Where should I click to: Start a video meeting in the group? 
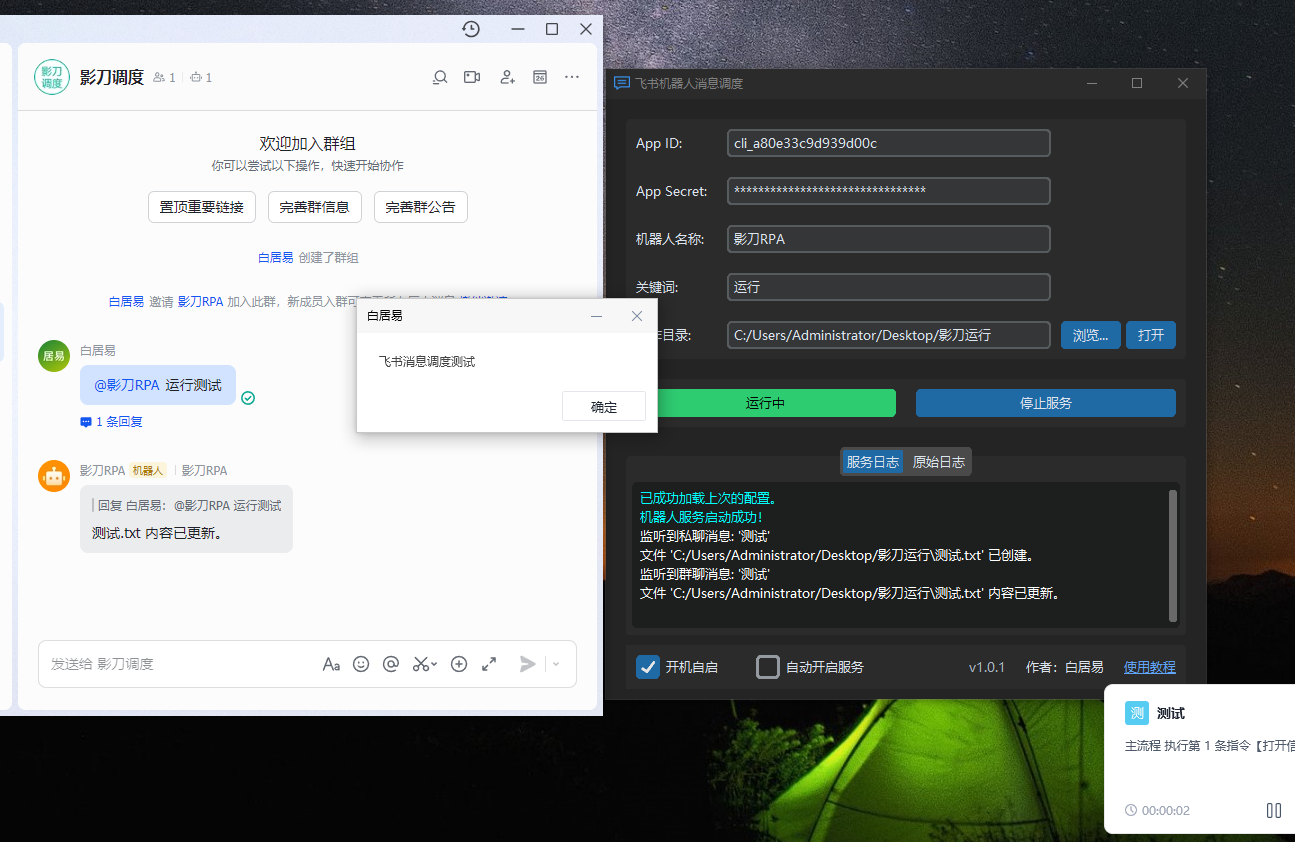point(472,77)
